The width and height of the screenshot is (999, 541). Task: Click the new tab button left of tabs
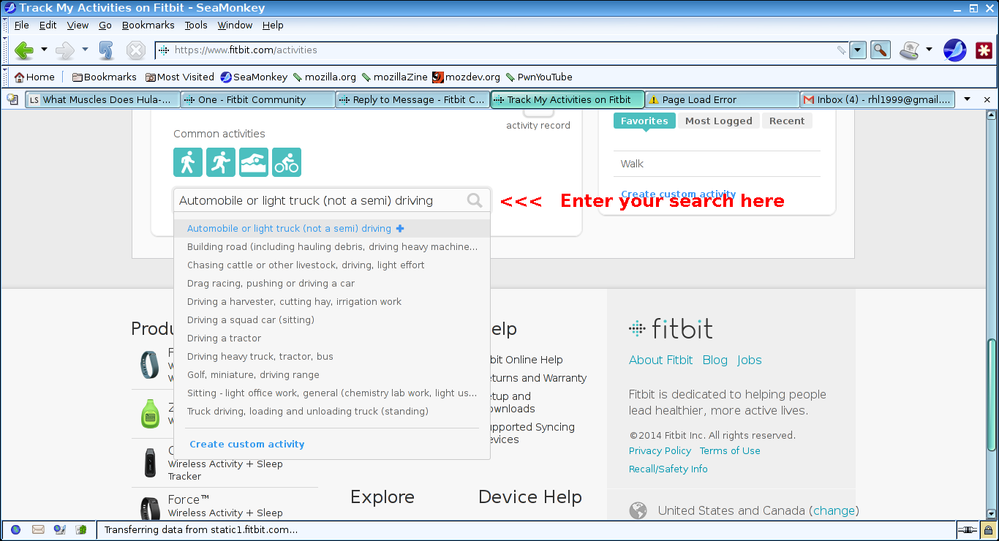point(13,99)
